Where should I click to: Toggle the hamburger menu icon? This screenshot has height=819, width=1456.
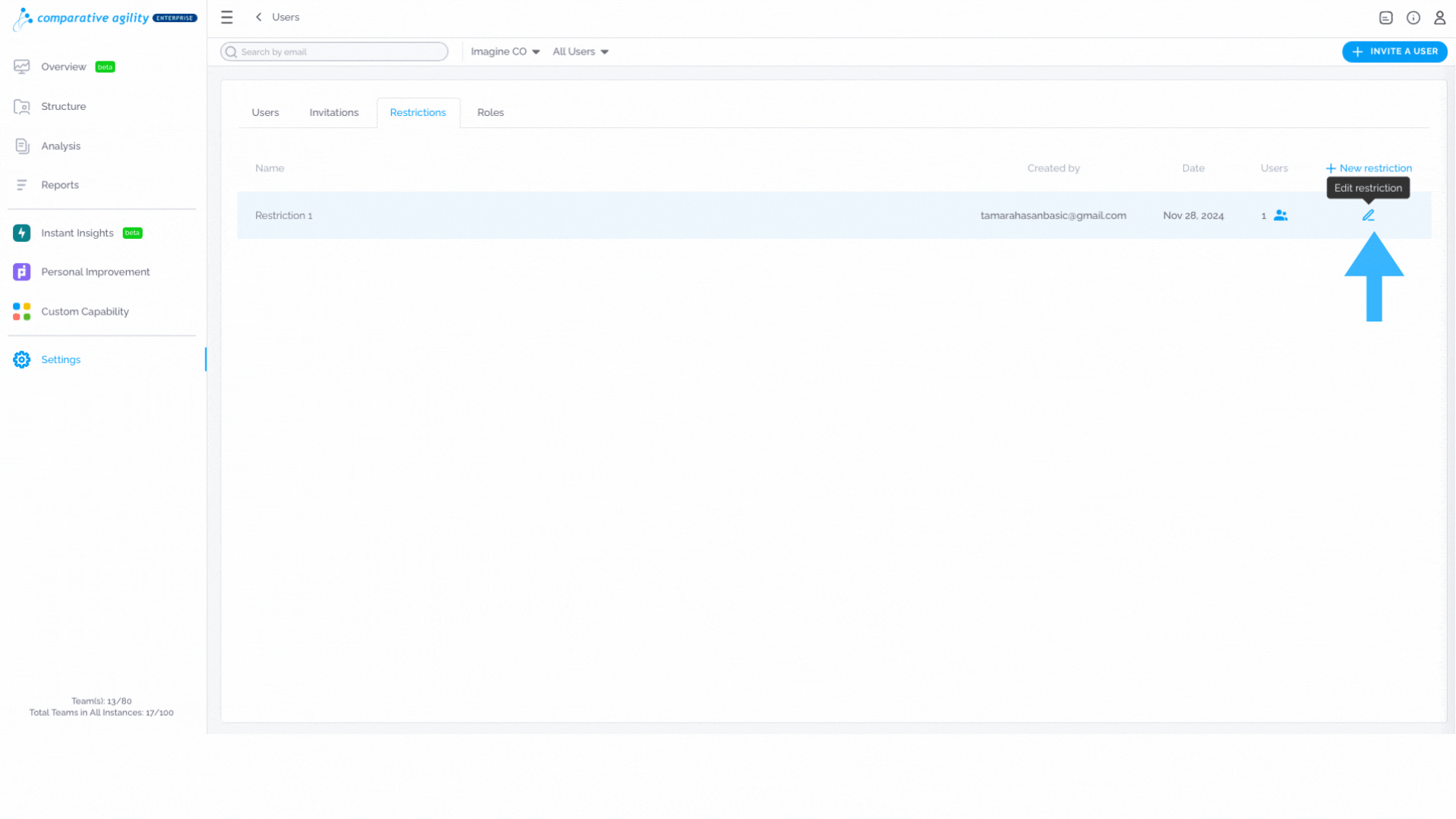tap(227, 17)
